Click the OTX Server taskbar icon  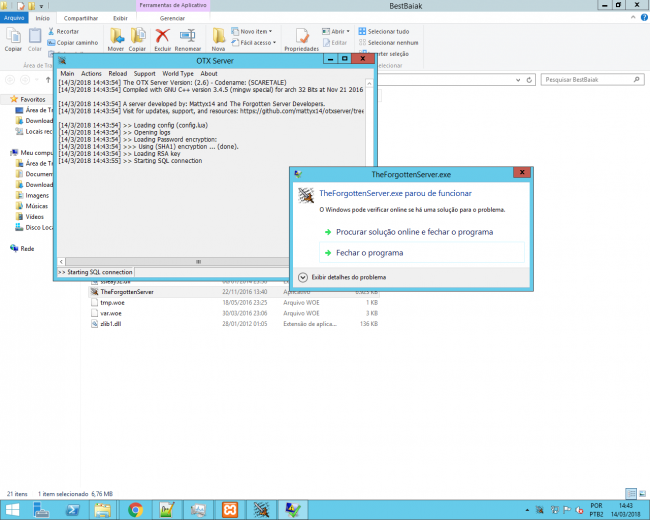[261, 510]
